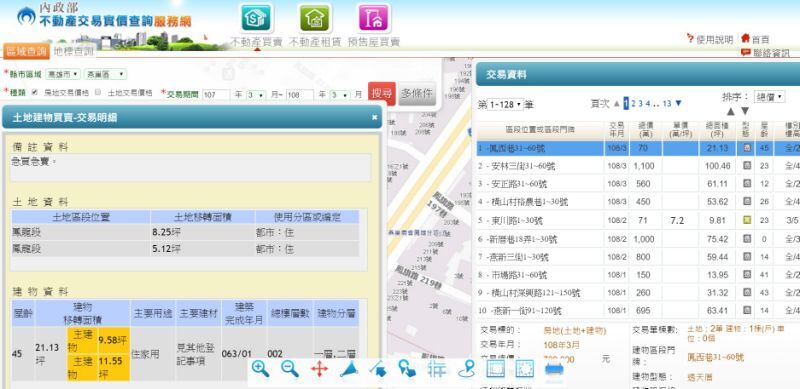Image resolution: width=800 pixels, height=389 pixels.
Task: Open the start month dropdown
Action: point(256,95)
